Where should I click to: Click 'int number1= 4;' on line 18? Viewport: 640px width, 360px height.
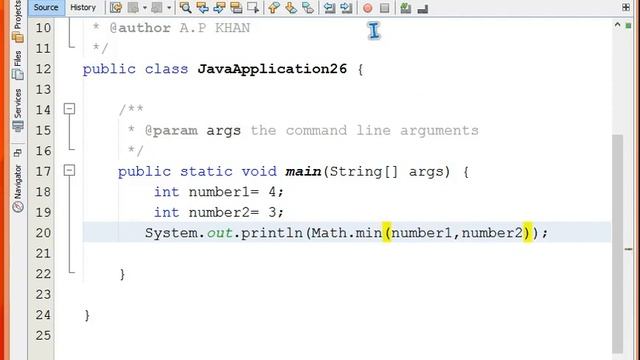[219, 192]
